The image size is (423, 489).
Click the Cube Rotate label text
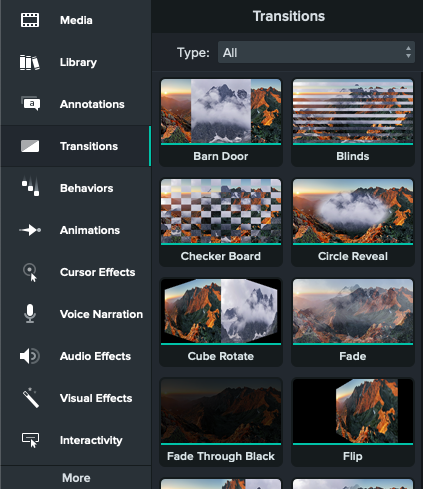click(x=221, y=356)
